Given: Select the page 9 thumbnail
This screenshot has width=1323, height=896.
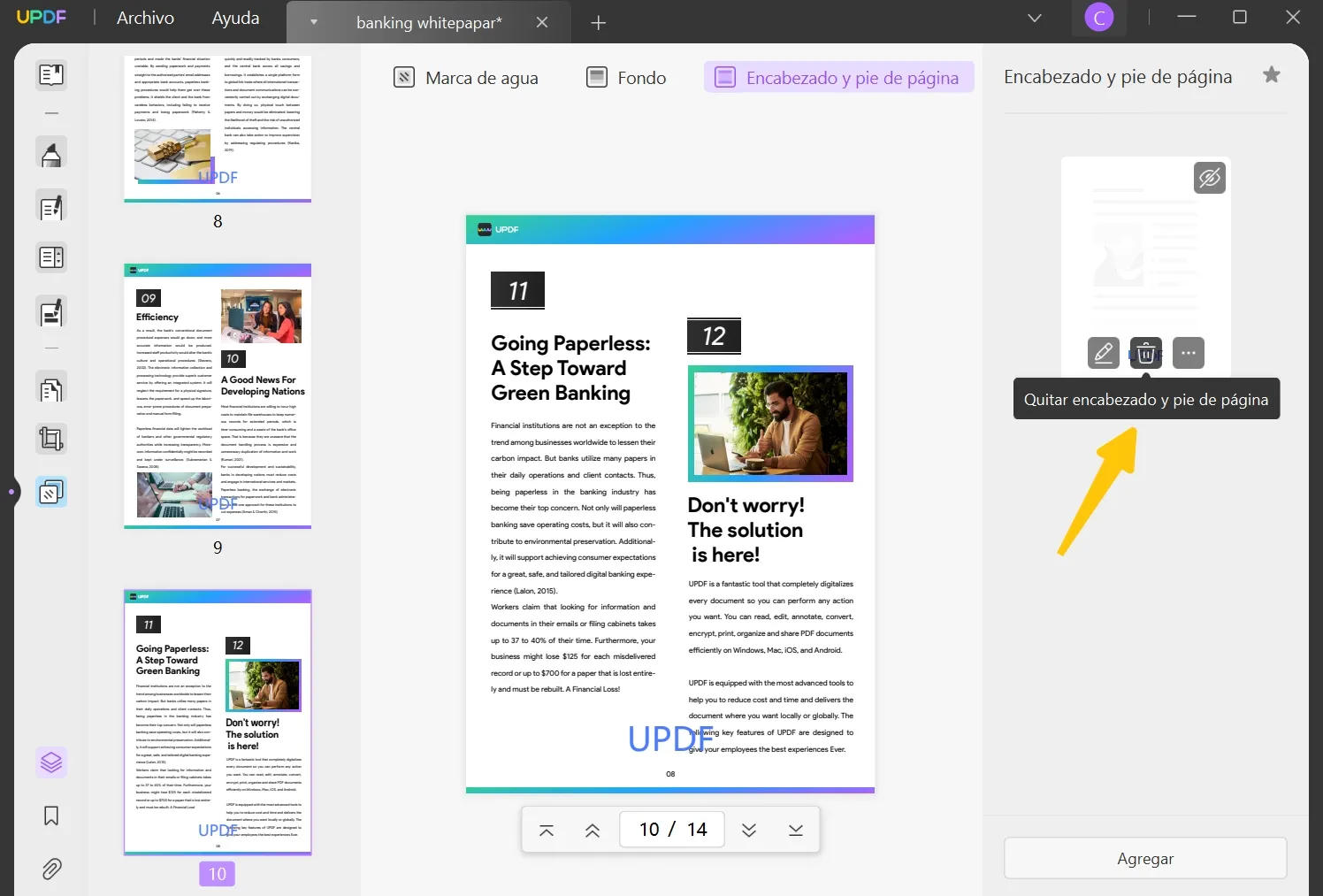Looking at the screenshot, I should (218, 396).
